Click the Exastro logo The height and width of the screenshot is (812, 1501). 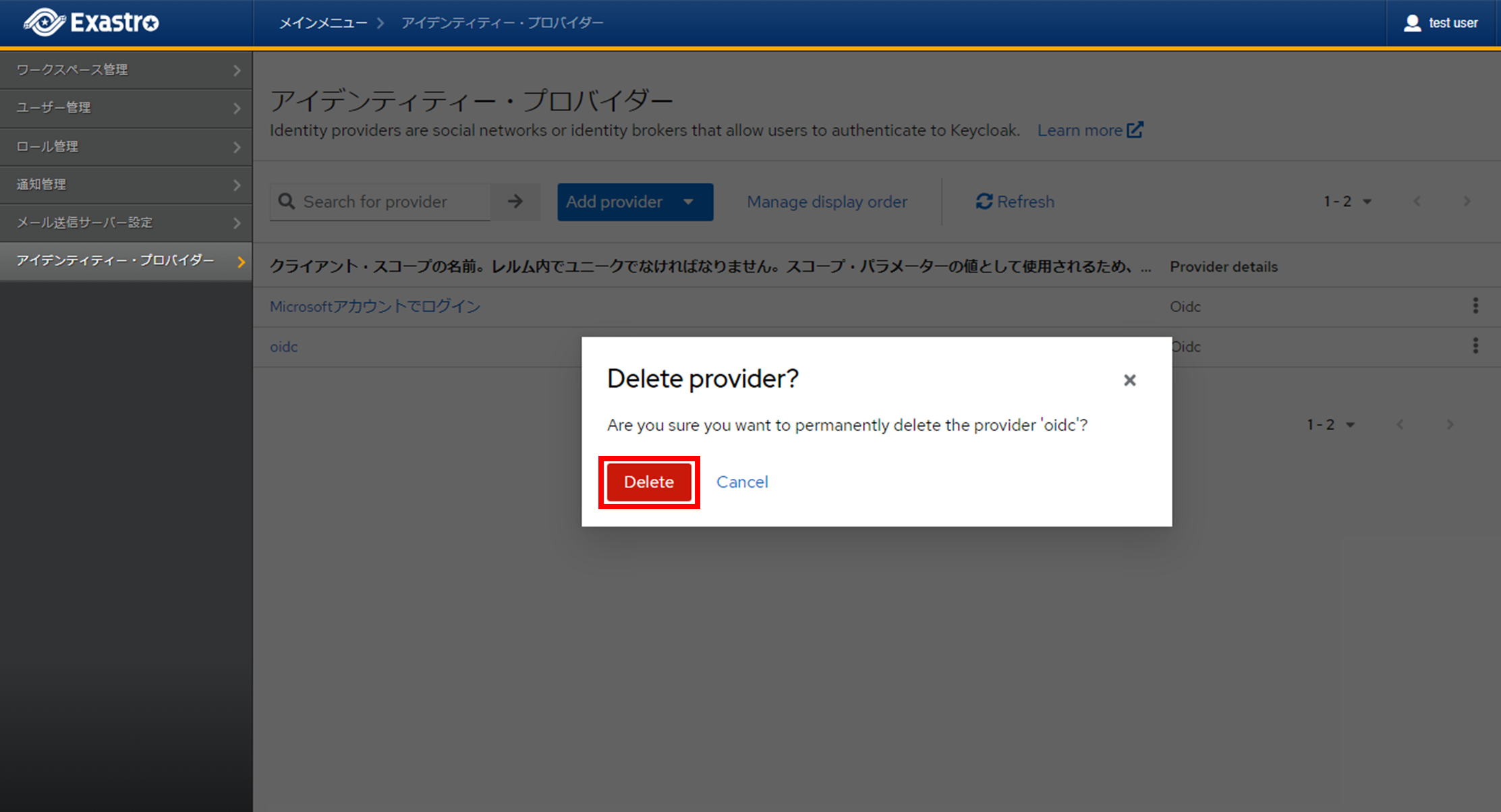tap(92, 22)
